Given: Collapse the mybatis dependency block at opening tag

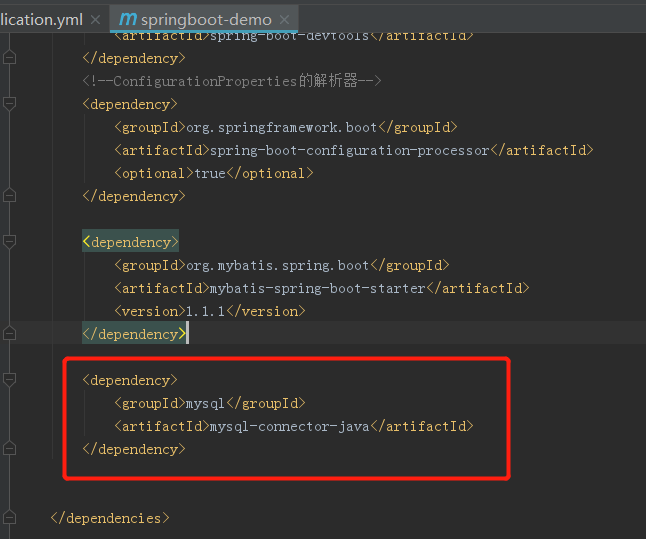Looking at the screenshot, I should [x=10, y=242].
